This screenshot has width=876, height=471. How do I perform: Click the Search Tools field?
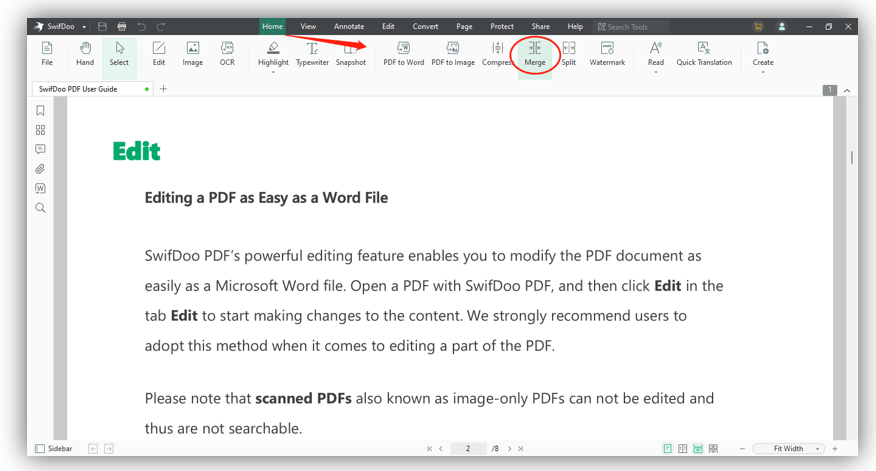(x=631, y=26)
